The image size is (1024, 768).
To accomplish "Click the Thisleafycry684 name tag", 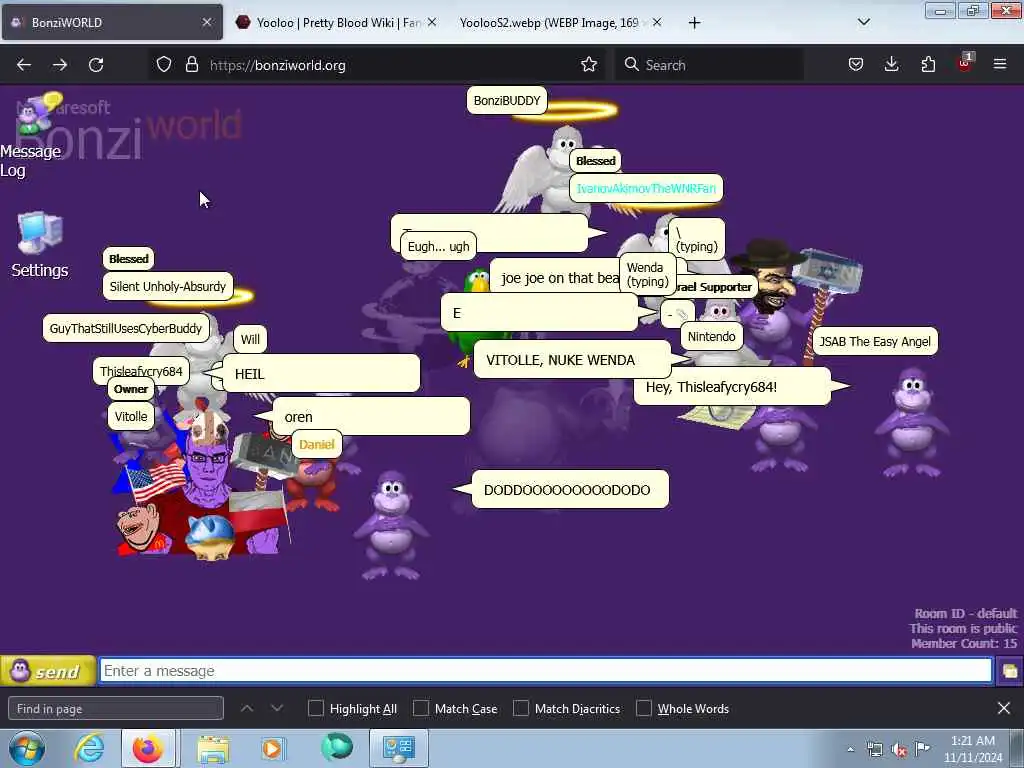I will [x=141, y=371].
